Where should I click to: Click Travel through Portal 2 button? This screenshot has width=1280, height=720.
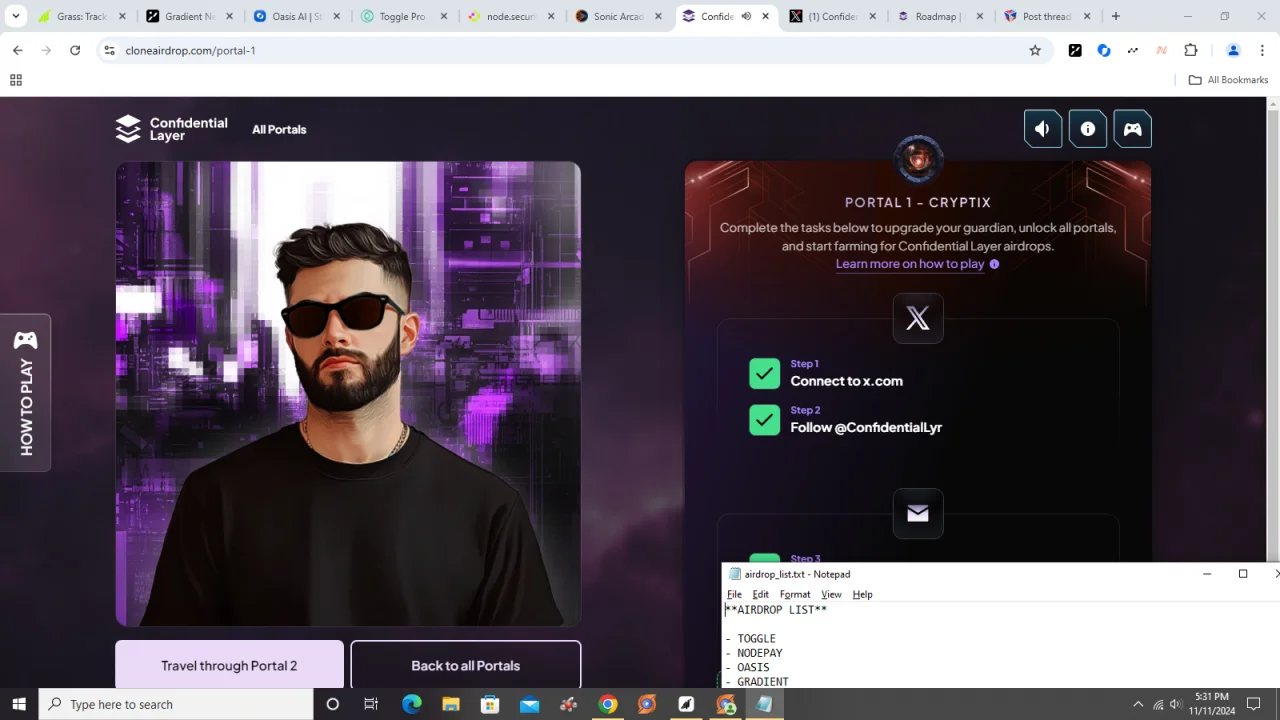[x=229, y=665]
